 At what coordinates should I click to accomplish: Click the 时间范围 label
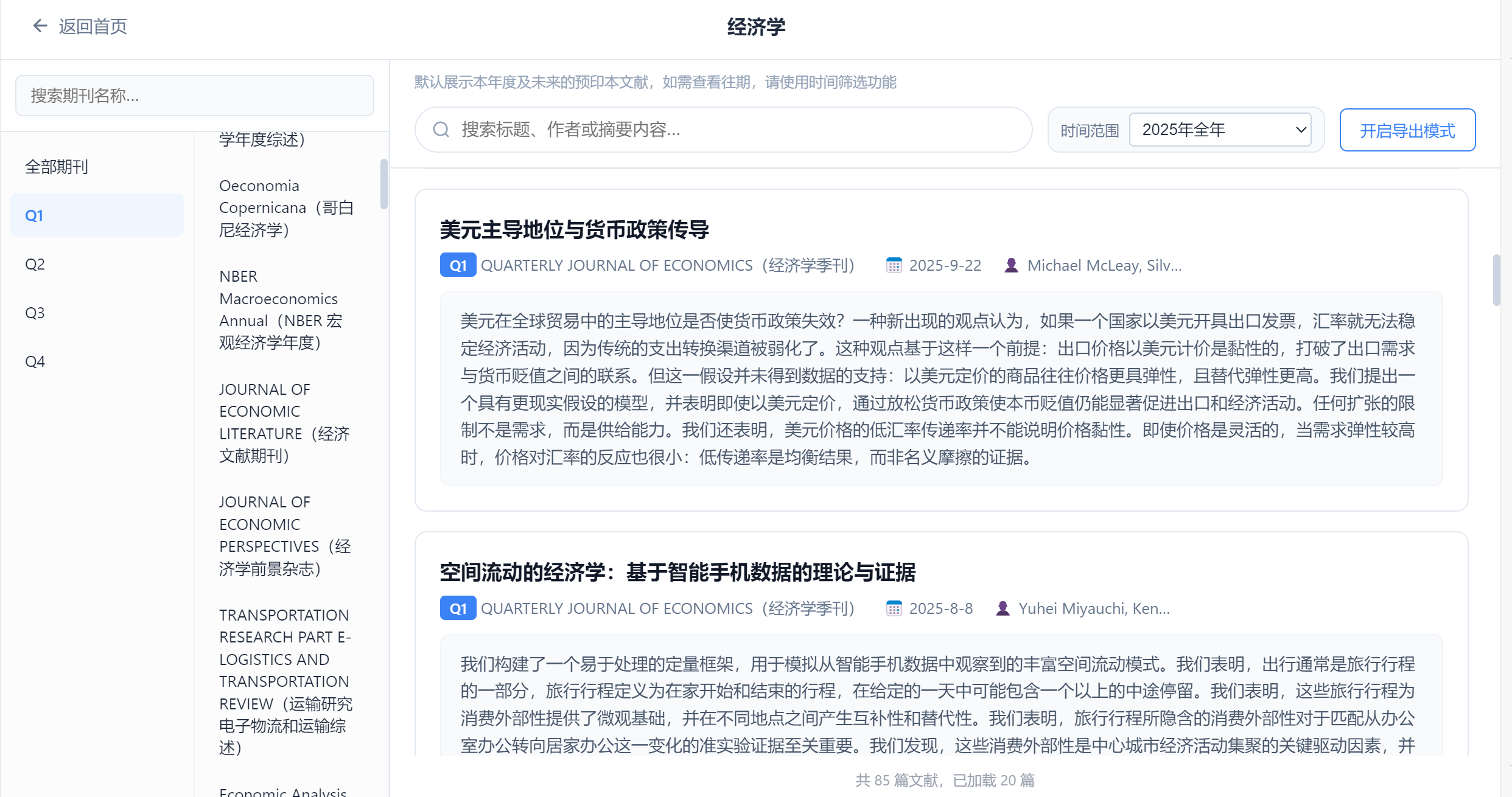click(1090, 130)
